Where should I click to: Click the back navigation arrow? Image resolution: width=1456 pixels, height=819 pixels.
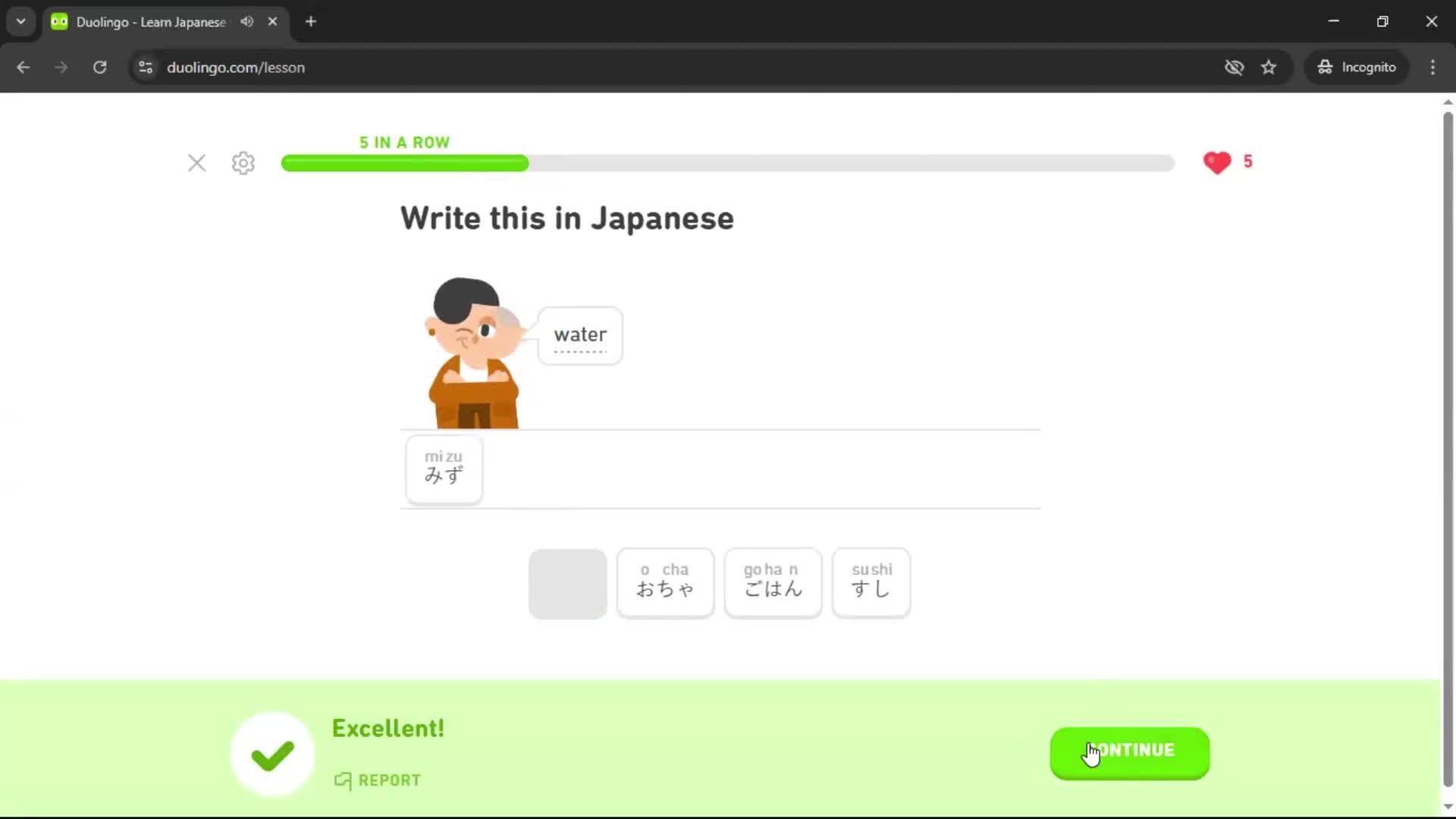(24, 67)
